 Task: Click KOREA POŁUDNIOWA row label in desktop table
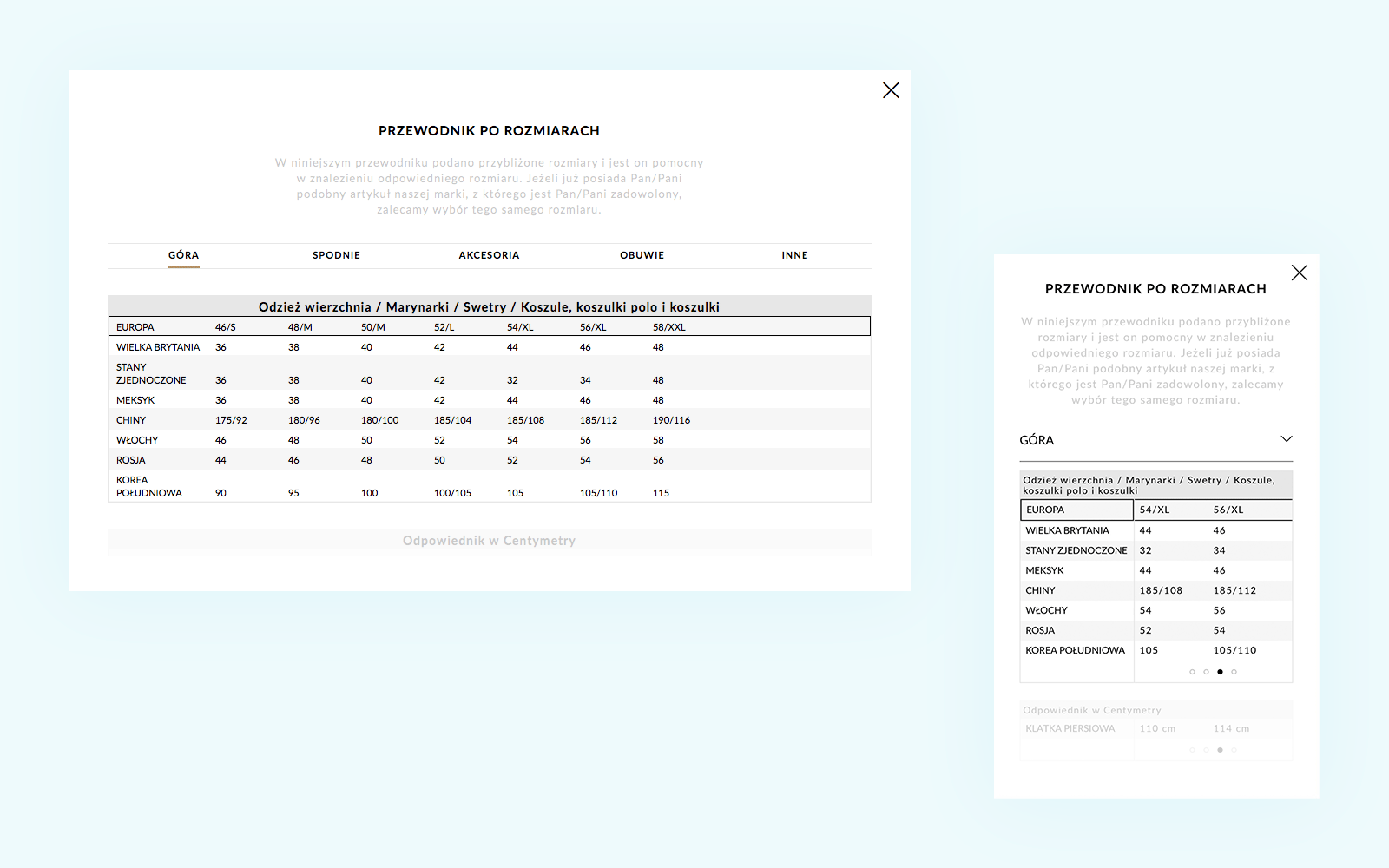(149, 487)
